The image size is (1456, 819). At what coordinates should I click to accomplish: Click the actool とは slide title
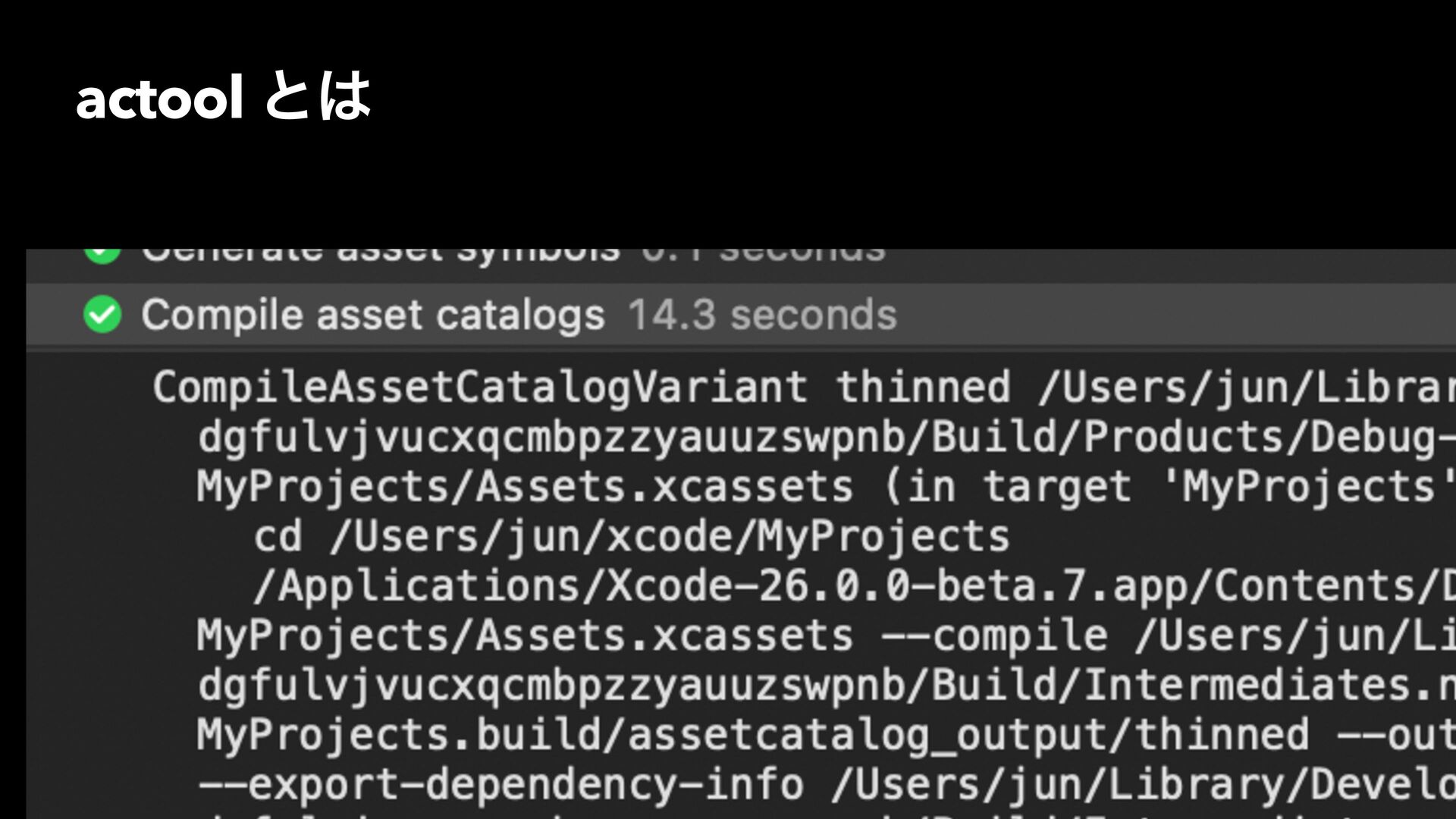click(x=224, y=98)
